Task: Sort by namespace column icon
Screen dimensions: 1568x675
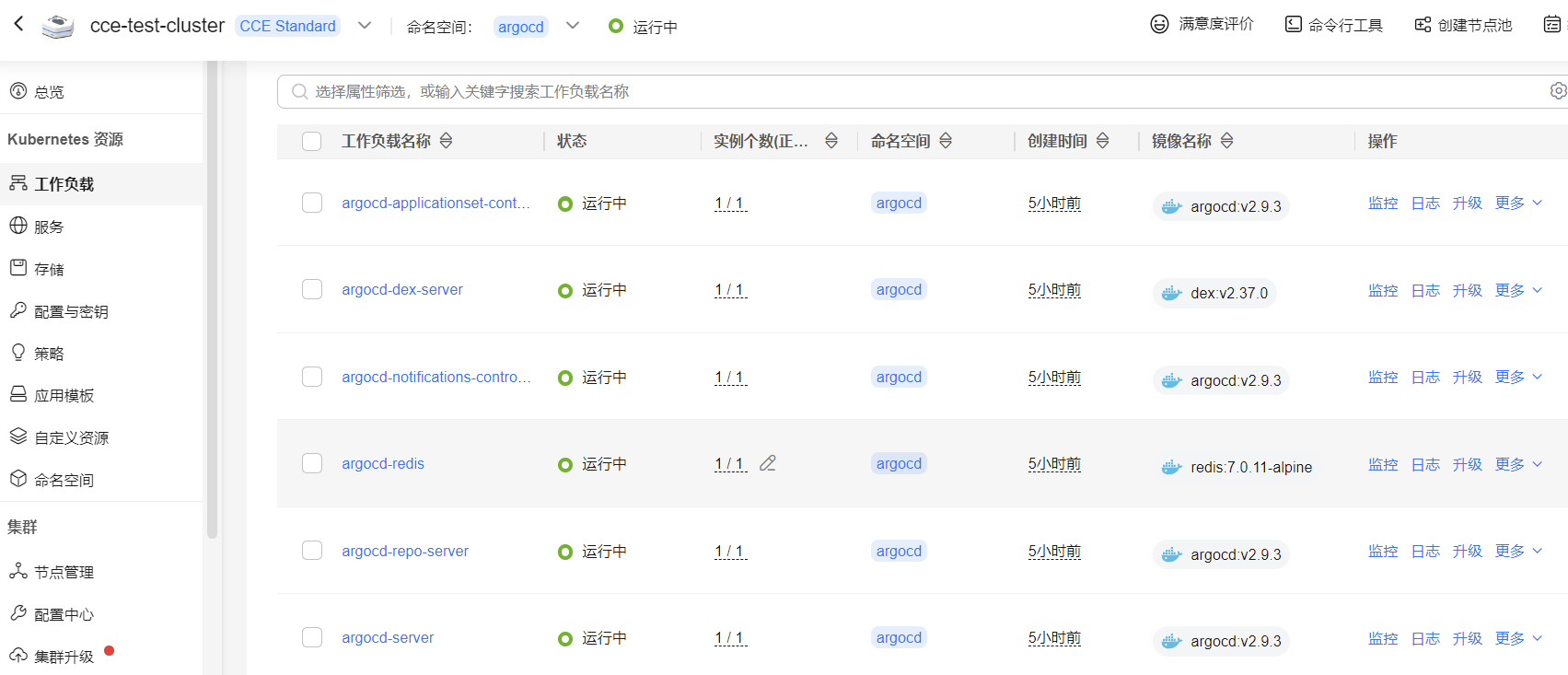Action: [946, 141]
